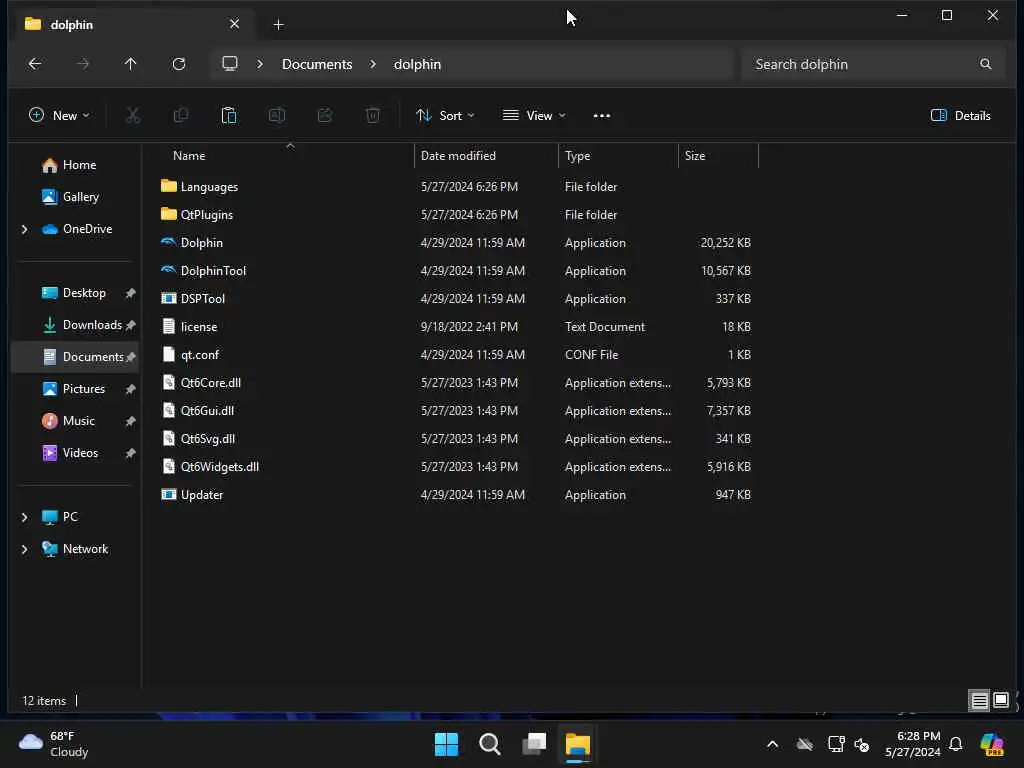Refresh the current folder view

click(179, 64)
